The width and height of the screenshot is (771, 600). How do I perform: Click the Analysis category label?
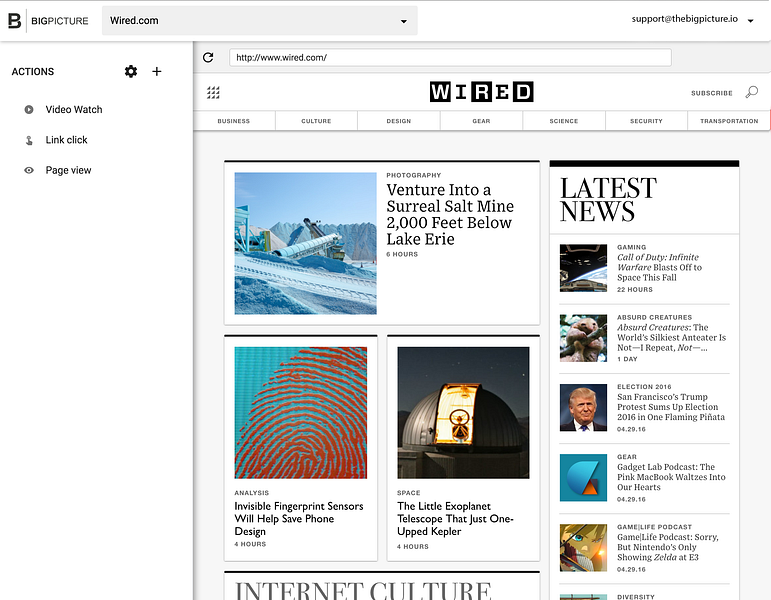[x=251, y=493]
